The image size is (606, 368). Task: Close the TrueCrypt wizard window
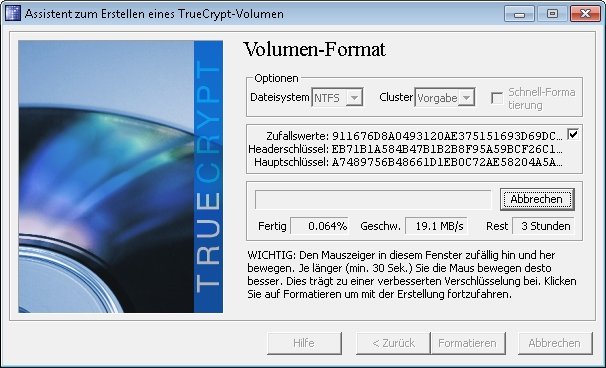(x=585, y=14)
